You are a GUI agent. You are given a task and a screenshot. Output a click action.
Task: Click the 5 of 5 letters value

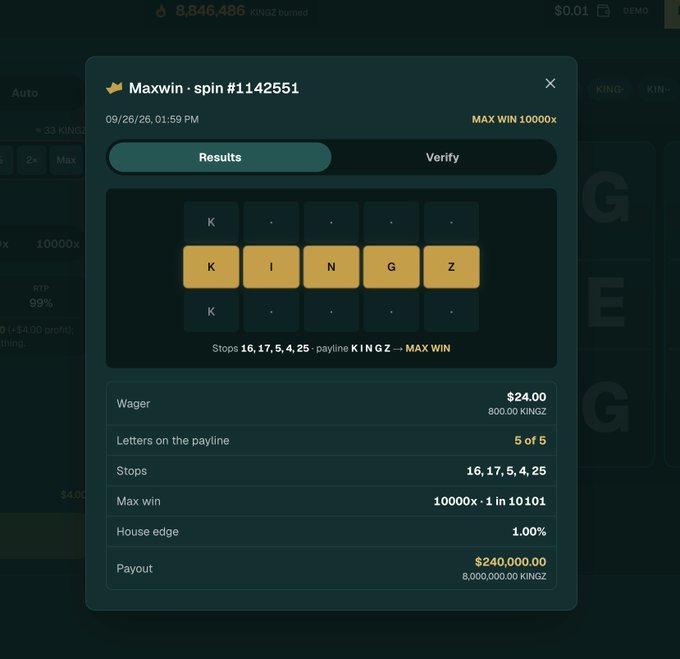(x=530, y=440)
